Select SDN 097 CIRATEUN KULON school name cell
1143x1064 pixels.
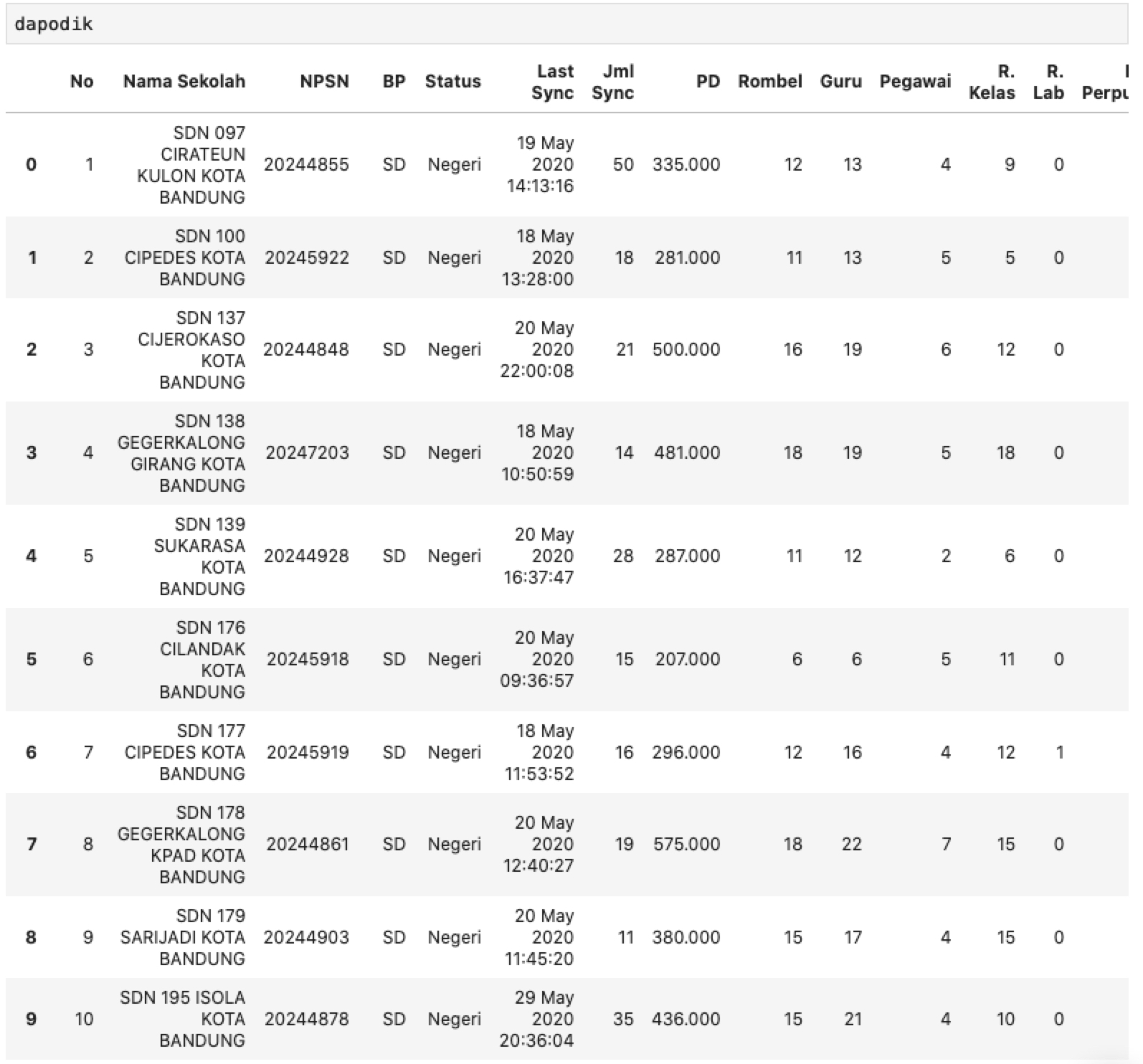(x=191, y=165)
